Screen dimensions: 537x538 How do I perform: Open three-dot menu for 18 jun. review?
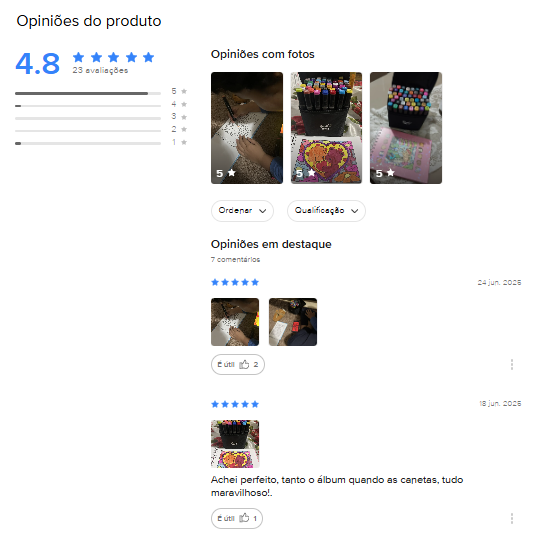point(512,518)
